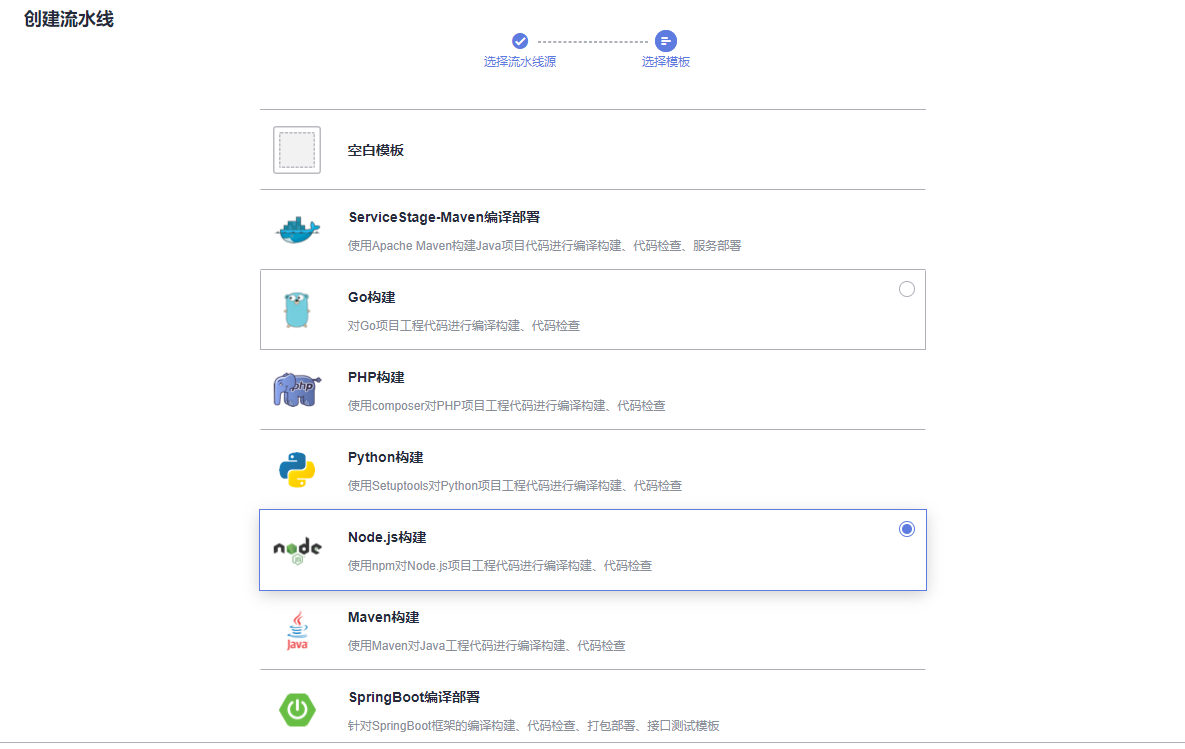Click the PHP elephant icon
Screen dimensions: 1185x749
tap(297, 390)
